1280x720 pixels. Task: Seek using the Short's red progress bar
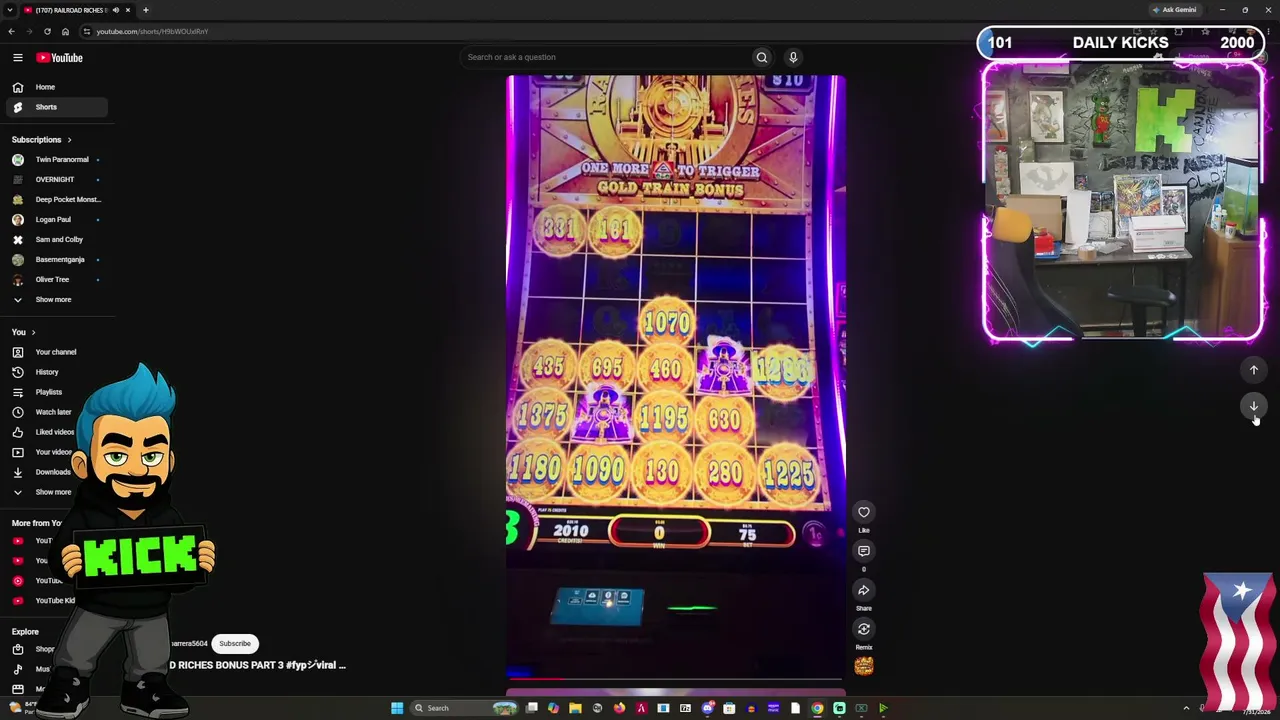pyautogui.click(x=675, y=678)
